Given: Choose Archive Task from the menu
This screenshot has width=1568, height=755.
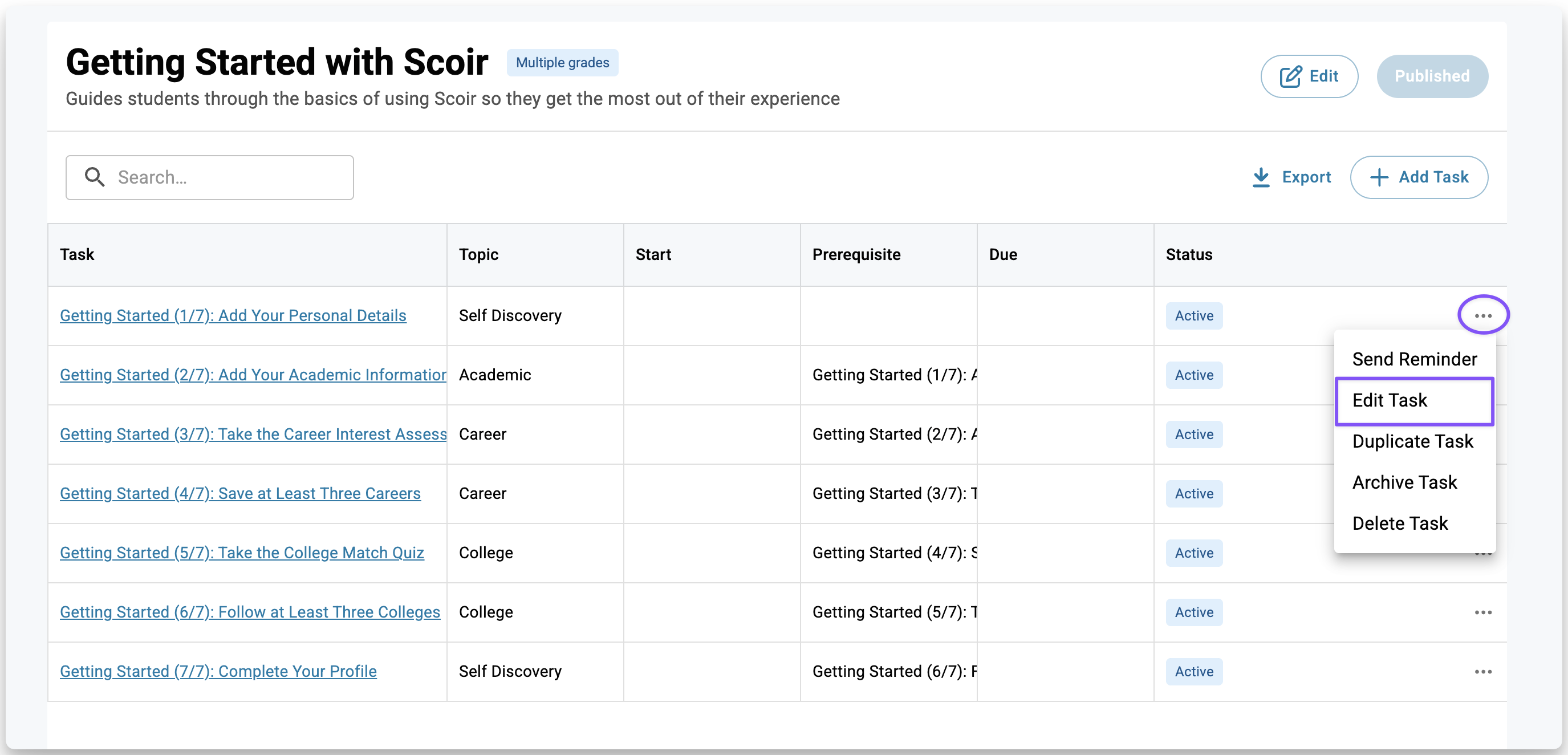Looking at the screenshot, I should point(1404,482).
